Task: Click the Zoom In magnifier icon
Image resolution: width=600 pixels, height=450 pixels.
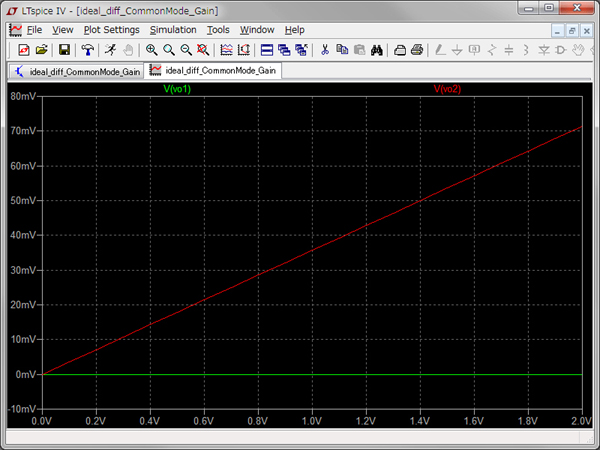Action: coord(151,50)
